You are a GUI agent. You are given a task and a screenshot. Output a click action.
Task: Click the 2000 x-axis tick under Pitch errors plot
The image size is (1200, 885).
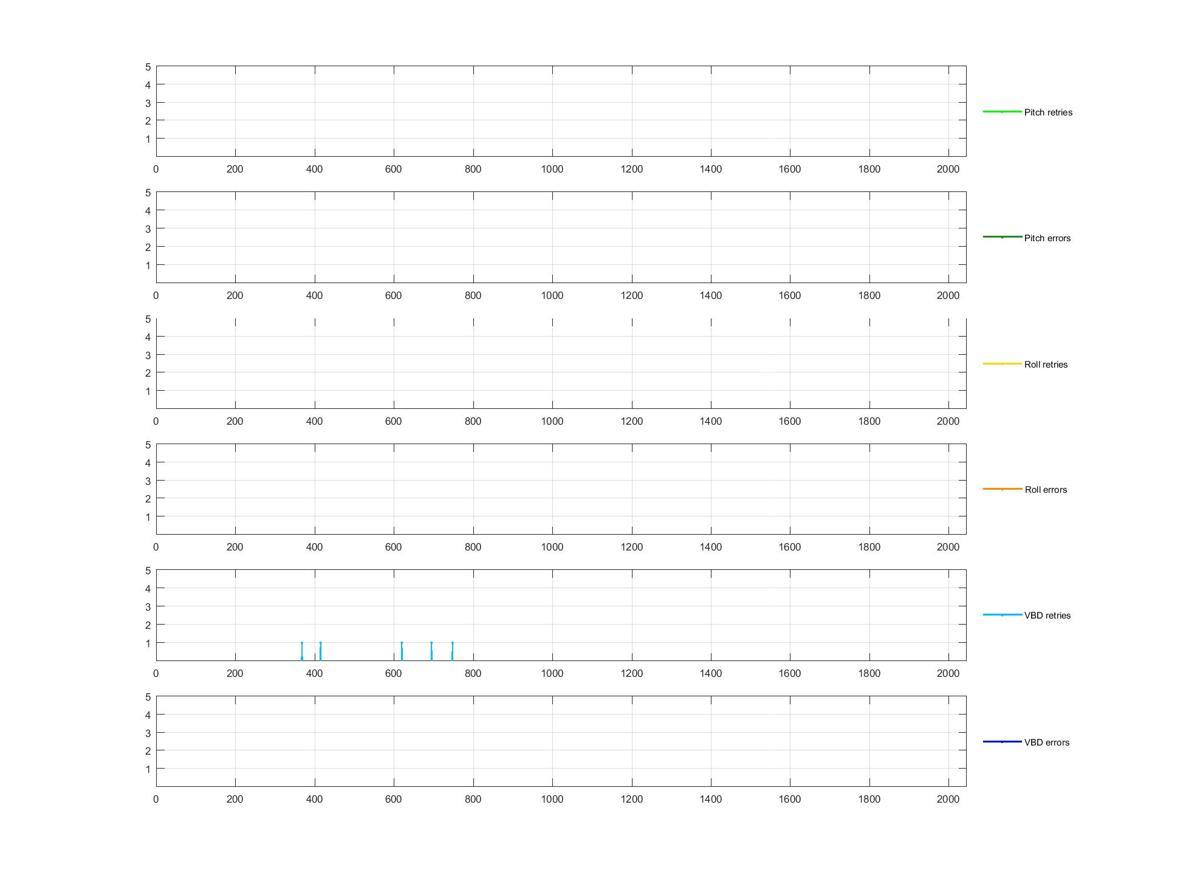tap(948, 296)
